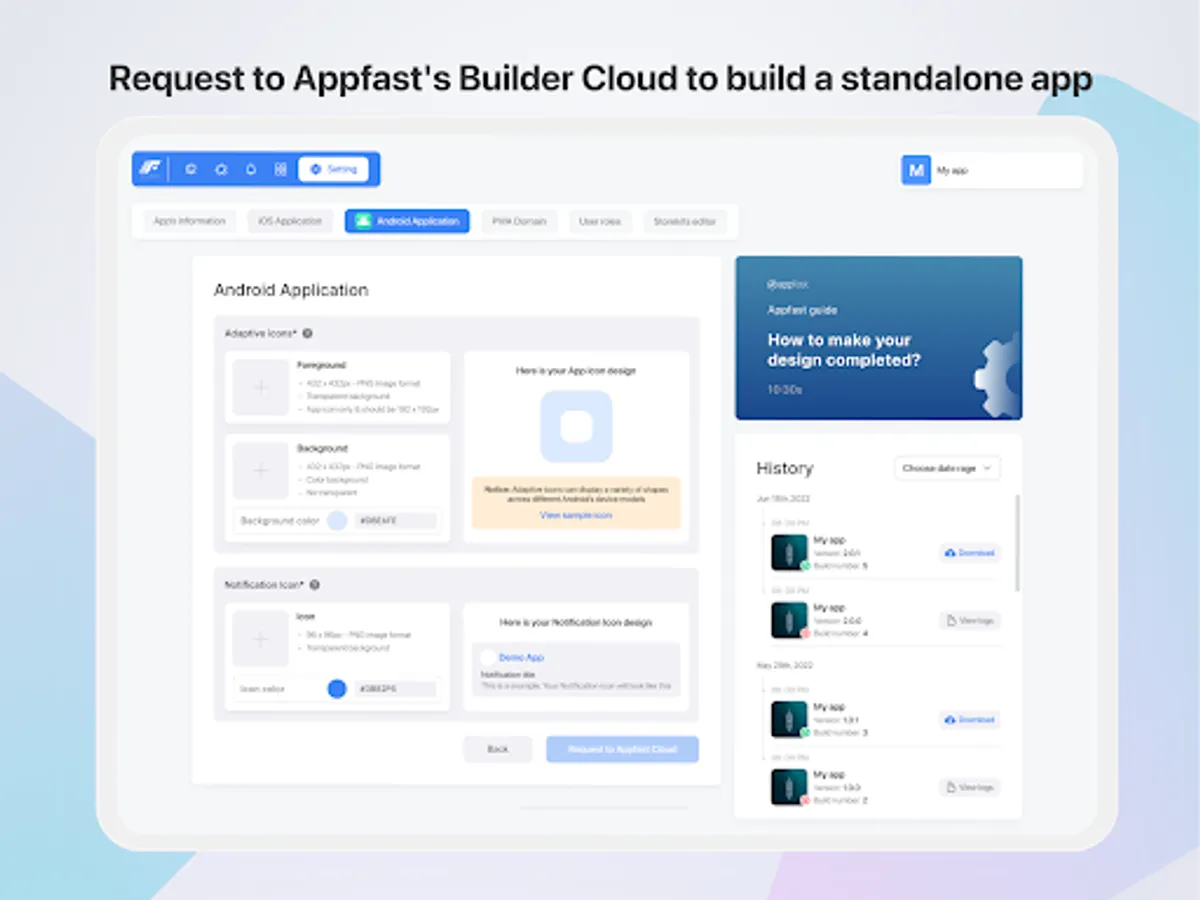
Task: Switch to the Apps information tab
Action: (189, 221)
